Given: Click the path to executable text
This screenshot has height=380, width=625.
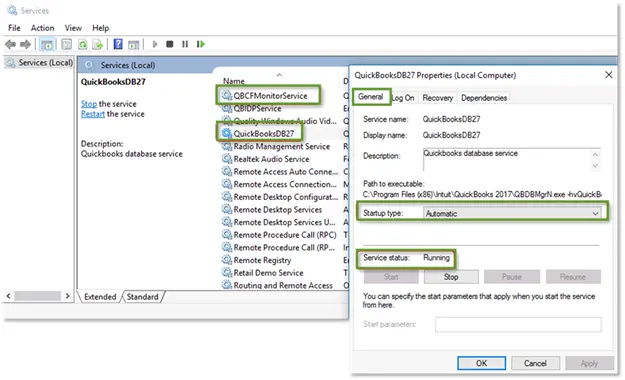Looking at the screenshot, I should click(x=482, y=195).
